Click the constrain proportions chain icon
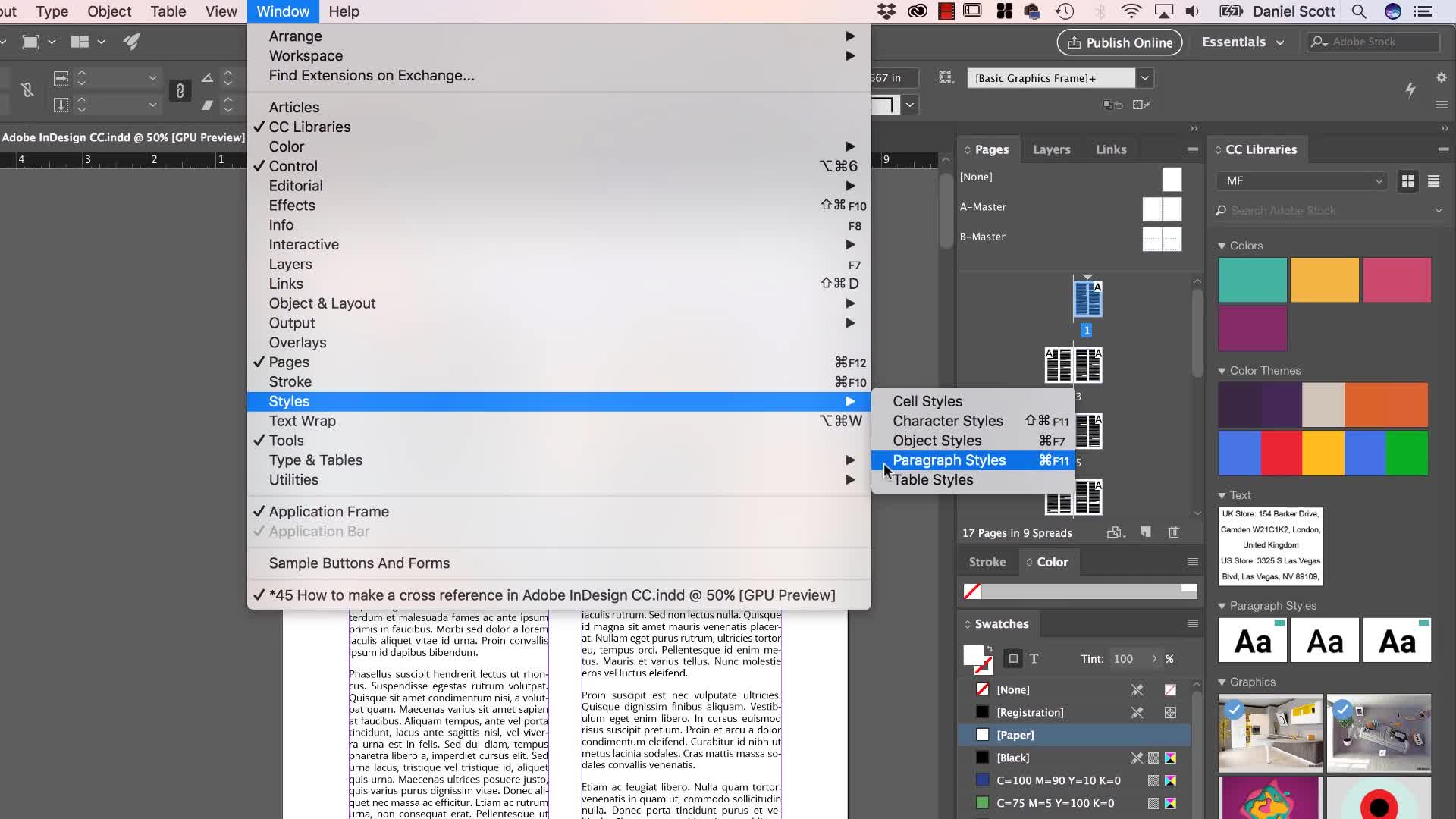1456x819 pixels. tap(180, 91)
